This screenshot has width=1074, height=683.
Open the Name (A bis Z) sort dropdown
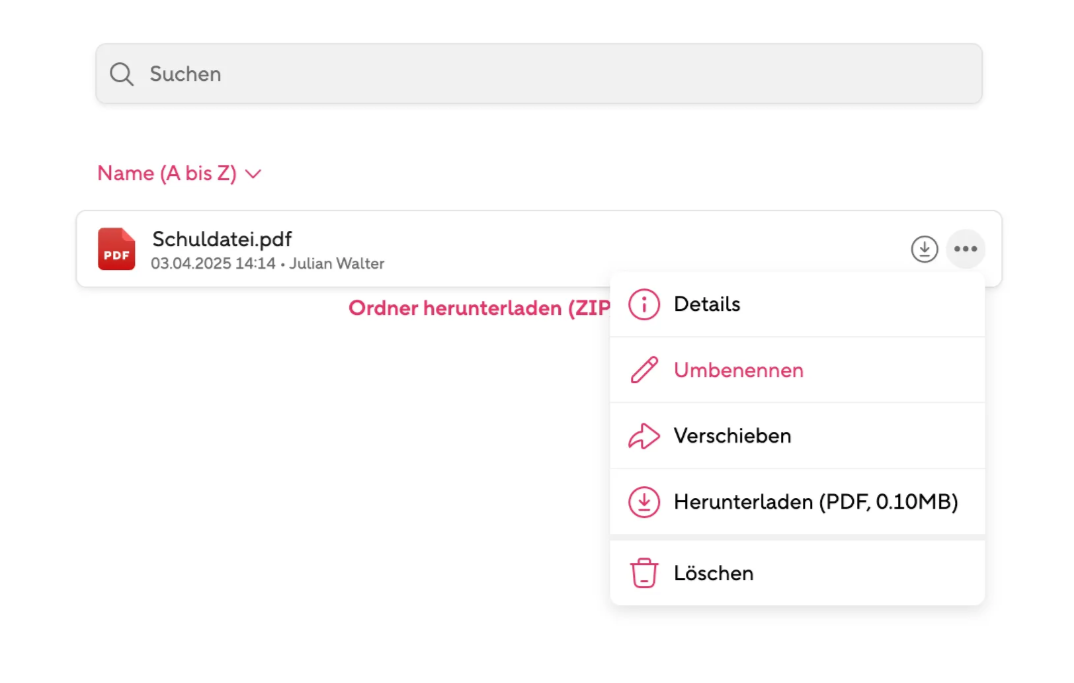tap(179, 173)
